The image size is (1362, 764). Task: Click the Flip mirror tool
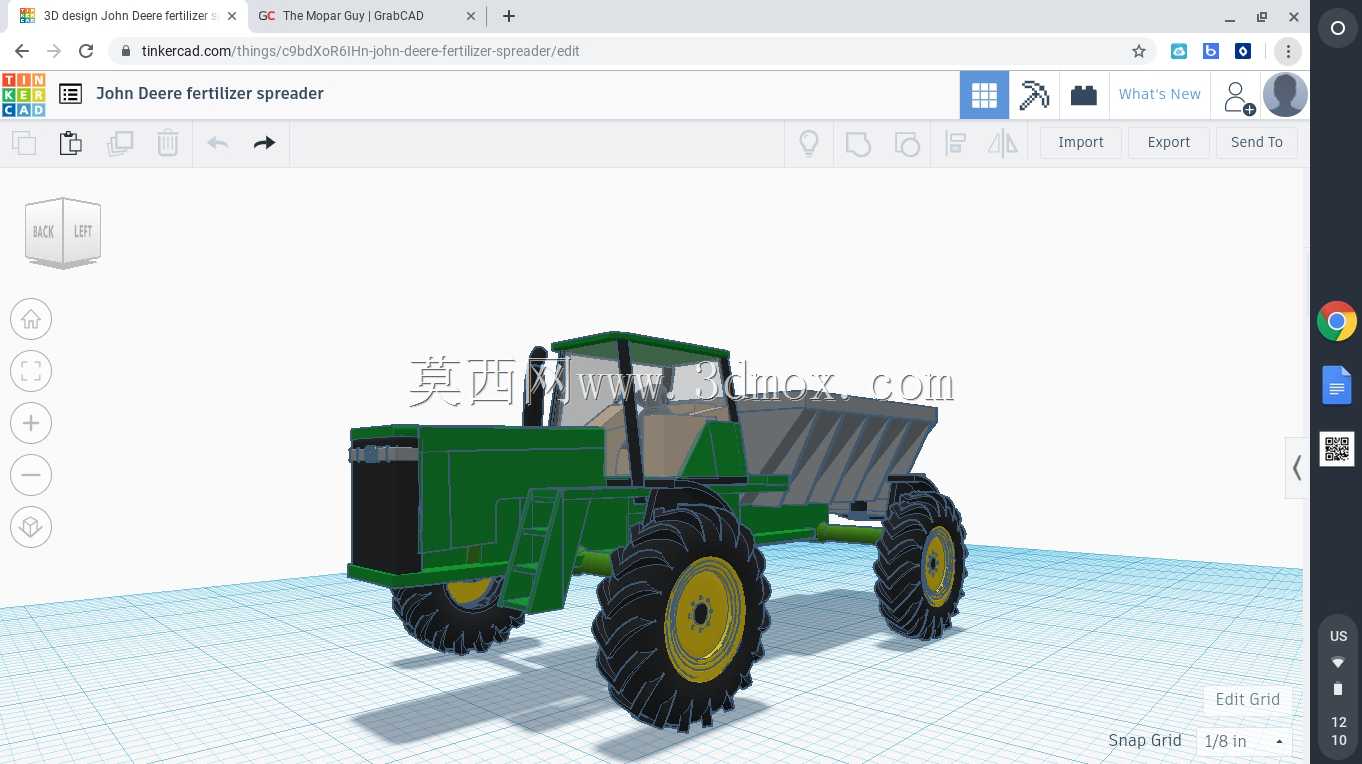click(1002, 143)
